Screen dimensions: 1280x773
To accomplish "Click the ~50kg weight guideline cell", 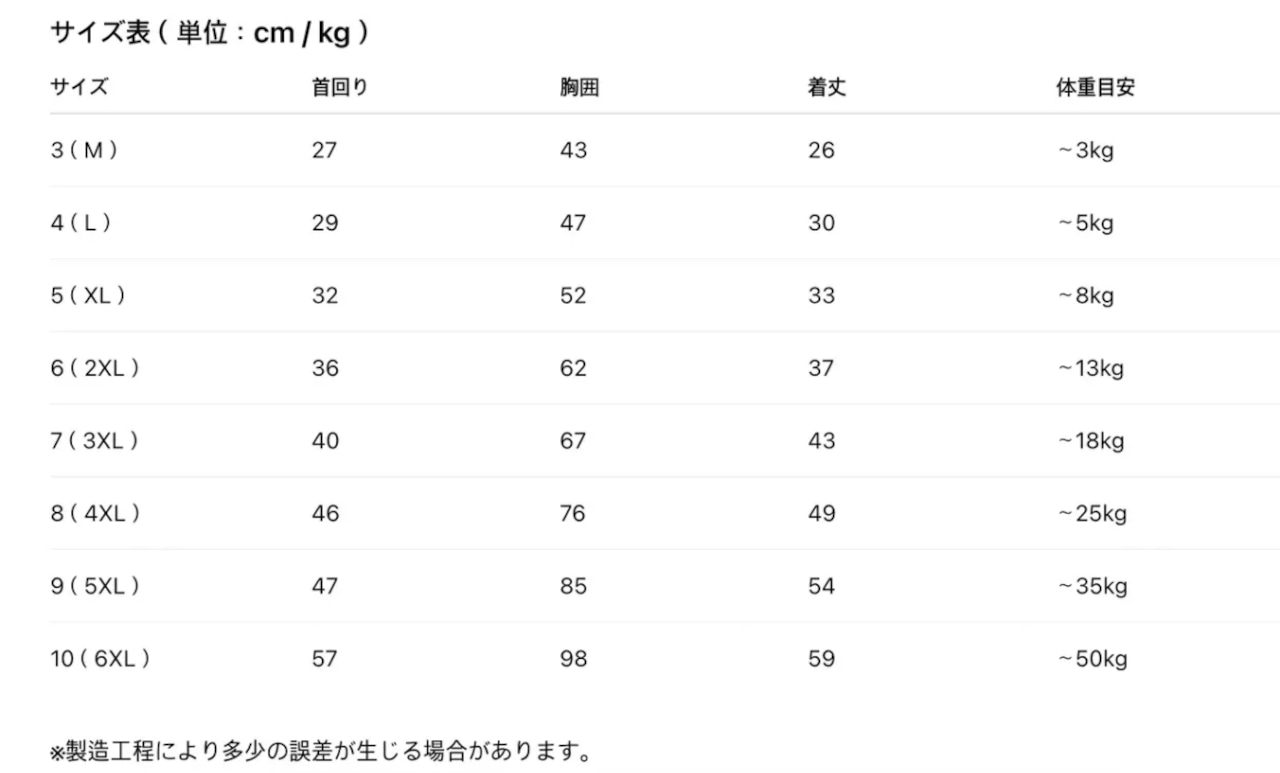I will pyautogui.click(x=1092, y=659).
